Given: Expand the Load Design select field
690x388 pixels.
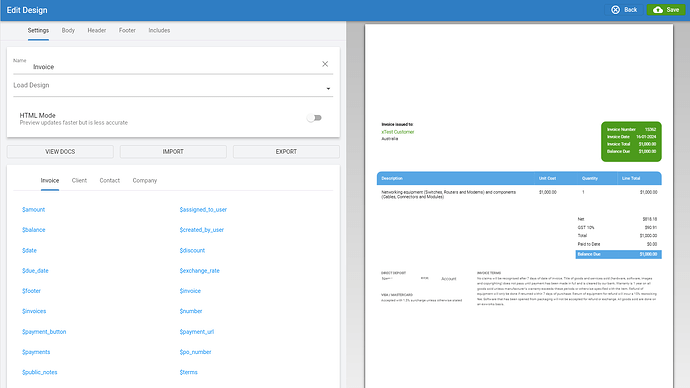Looking at the screenshot, I should 173,86.
